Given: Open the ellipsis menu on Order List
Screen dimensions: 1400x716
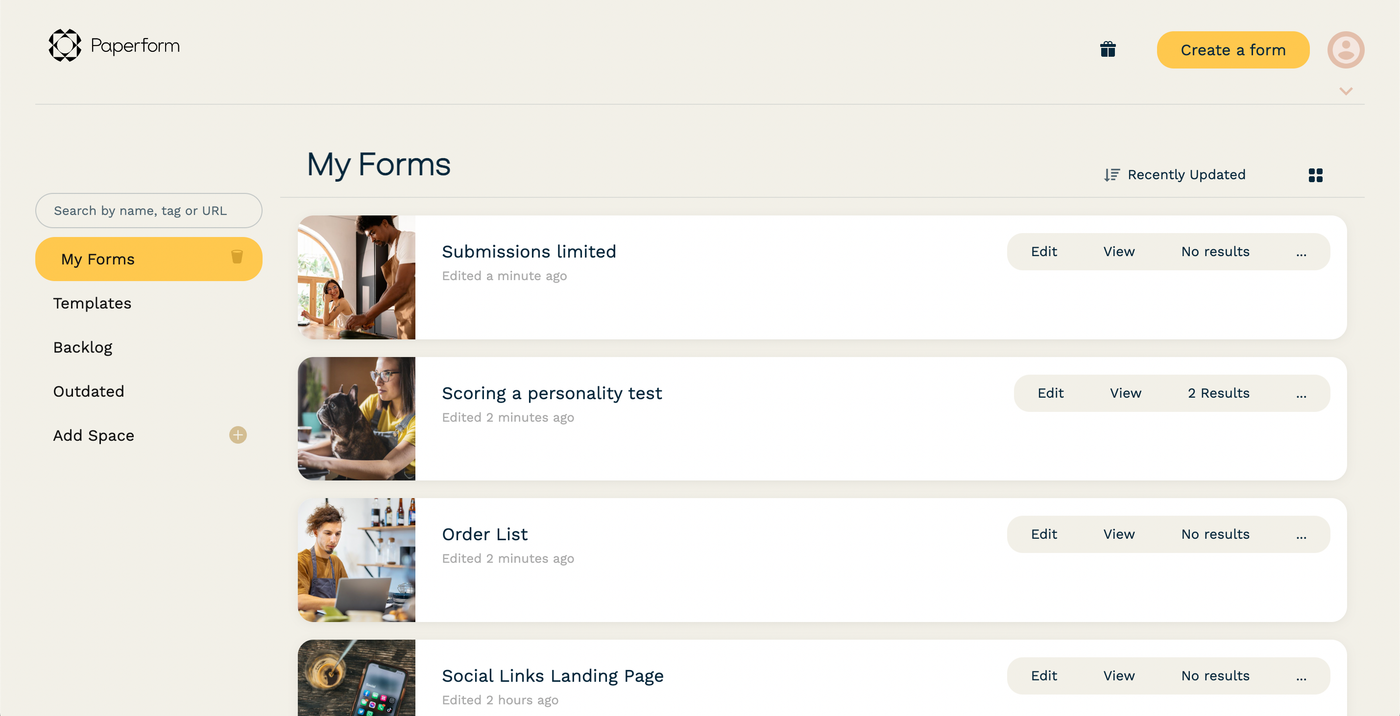Looking at the screenshot, I should point(1301,534).
